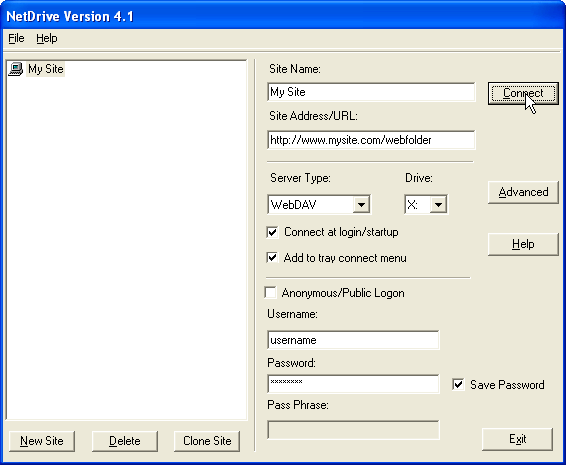Click the Clone Site button
This screenshot has height=465, width=566.
coord(207,441)
